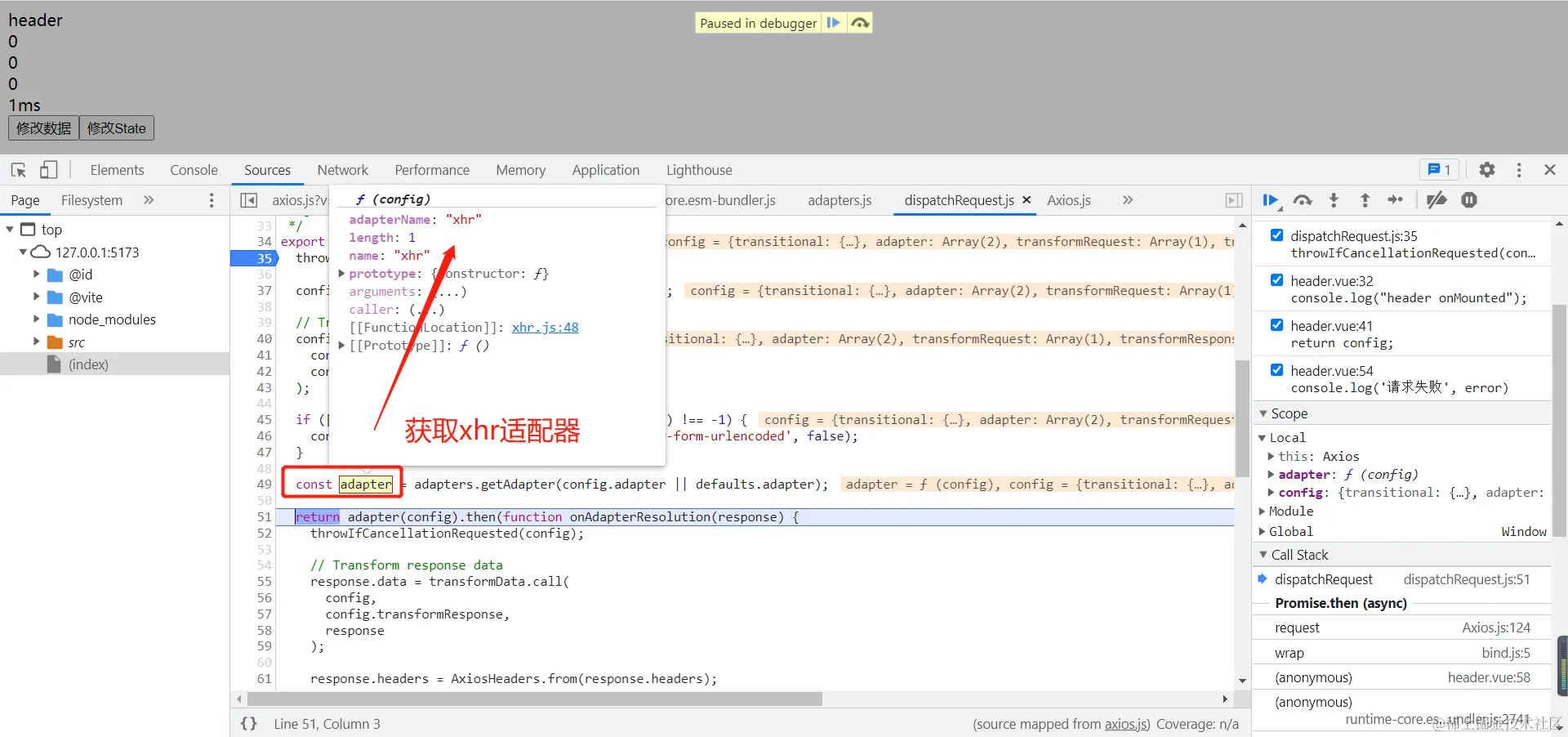The height and width of the screenshot is (737, 1568).
Task: Close the DevTools panel
Action: 1550,170
